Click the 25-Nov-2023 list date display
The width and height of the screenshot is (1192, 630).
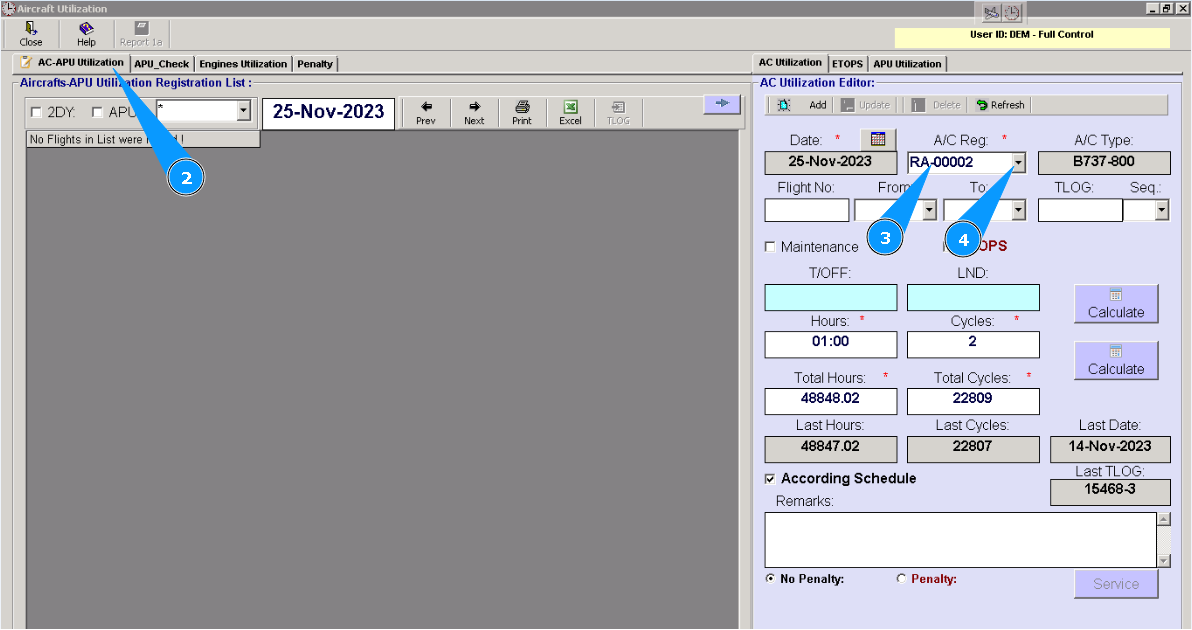328,112
